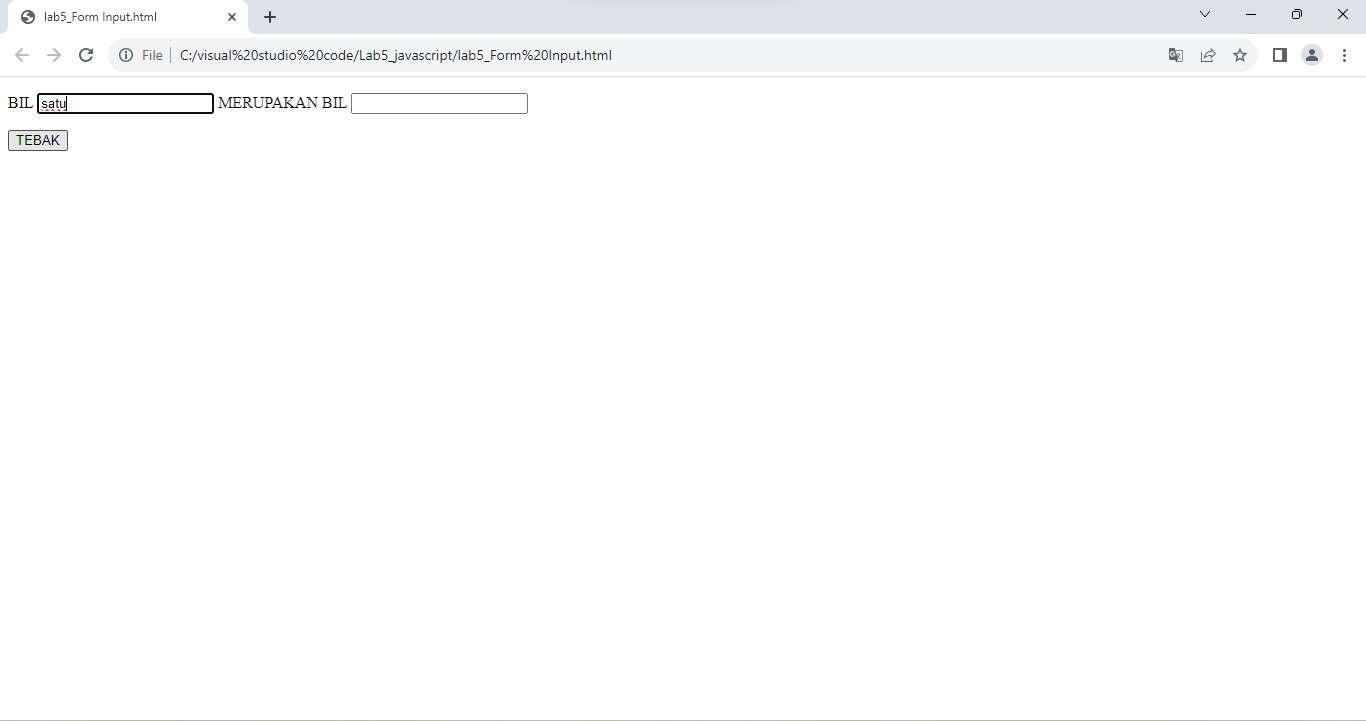1366x721 pixels.
Task: Click the forward navigation arrow
Action: point(54,55)
